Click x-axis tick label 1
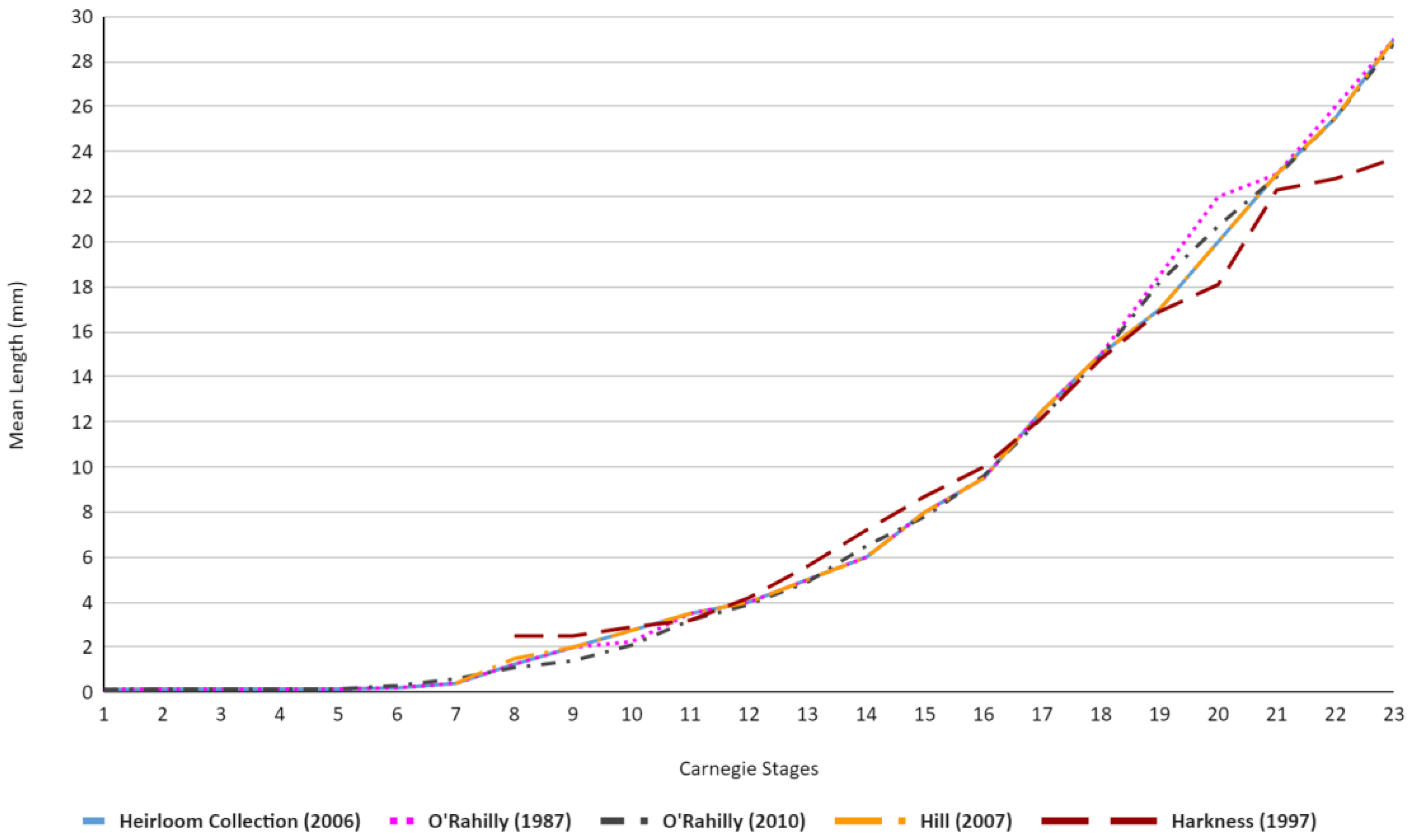The width and height of the screenshot is (1412, 840). (104, 715)
